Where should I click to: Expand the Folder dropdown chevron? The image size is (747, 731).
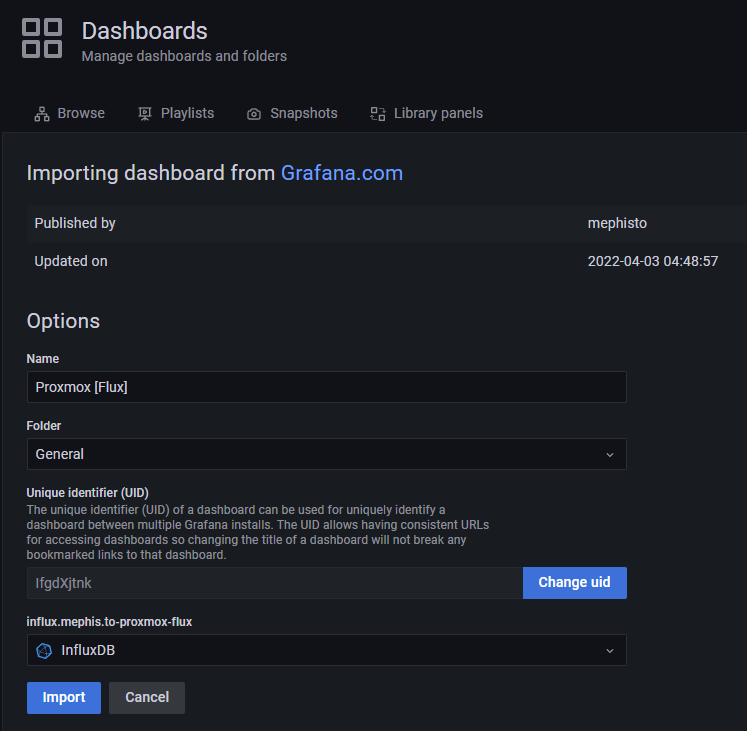(610, 454)
